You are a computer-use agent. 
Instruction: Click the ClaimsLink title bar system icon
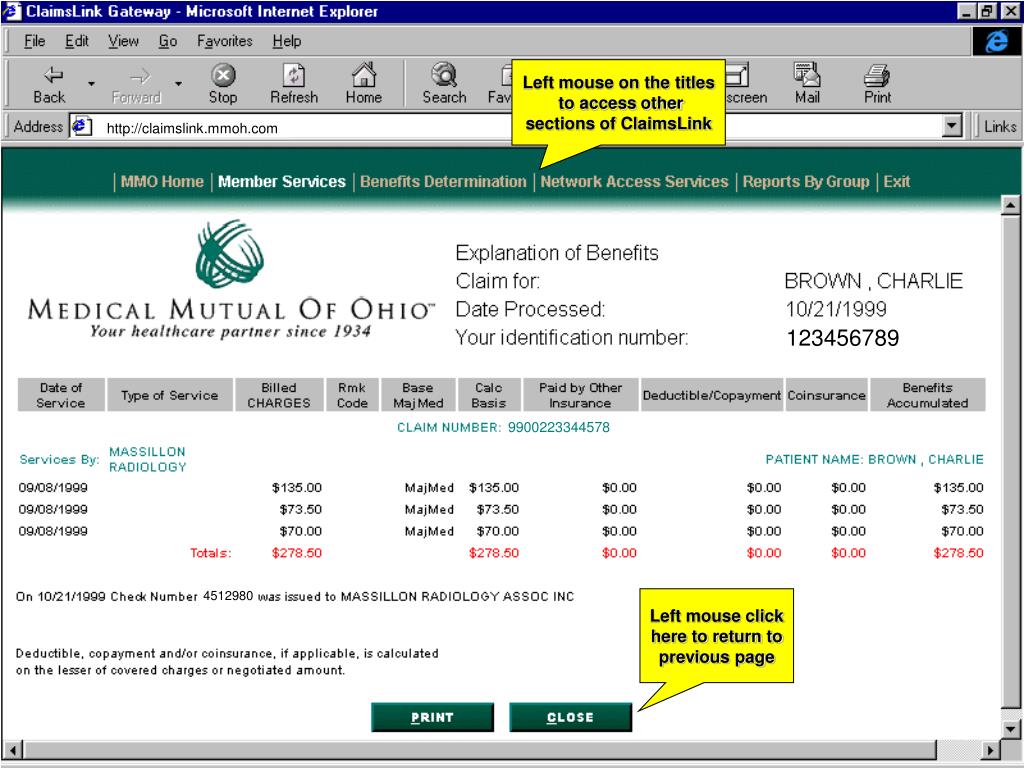click(x=11, y=11)
